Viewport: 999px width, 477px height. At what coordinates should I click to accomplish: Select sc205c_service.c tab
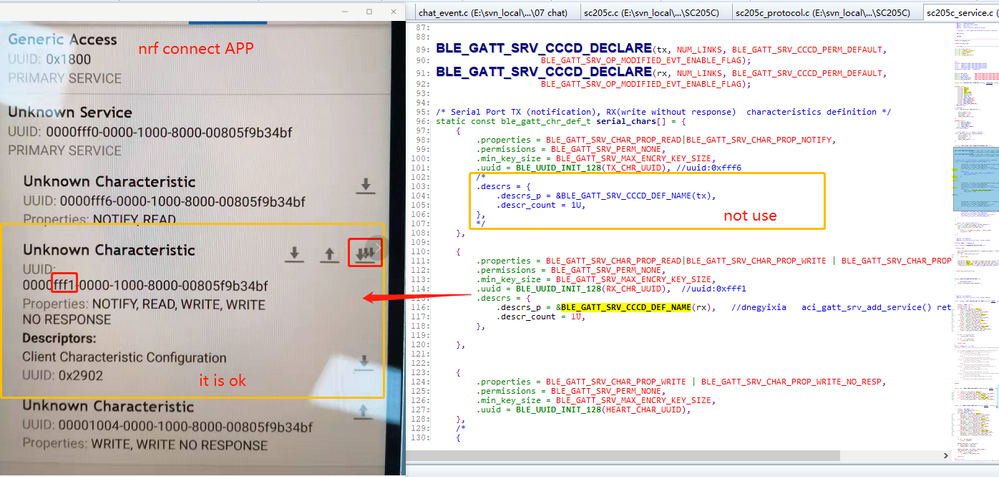click(x=961, y=12)
